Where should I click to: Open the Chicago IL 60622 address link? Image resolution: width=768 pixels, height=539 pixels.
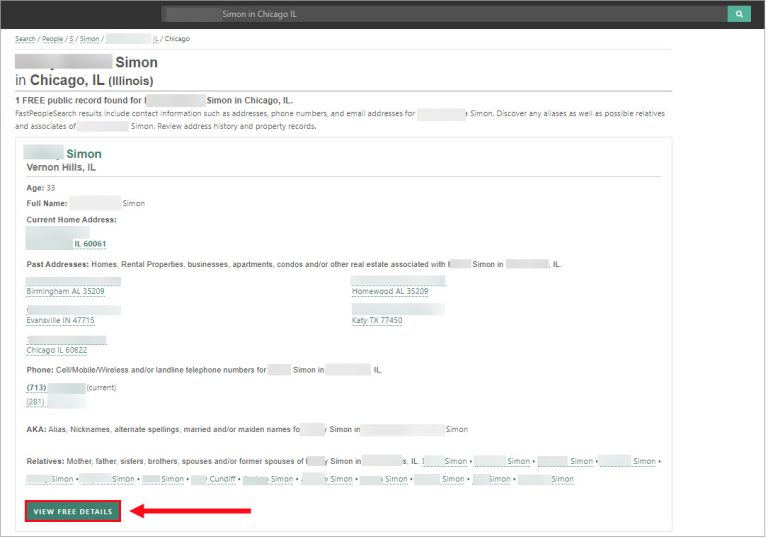(x=56, y=350)
